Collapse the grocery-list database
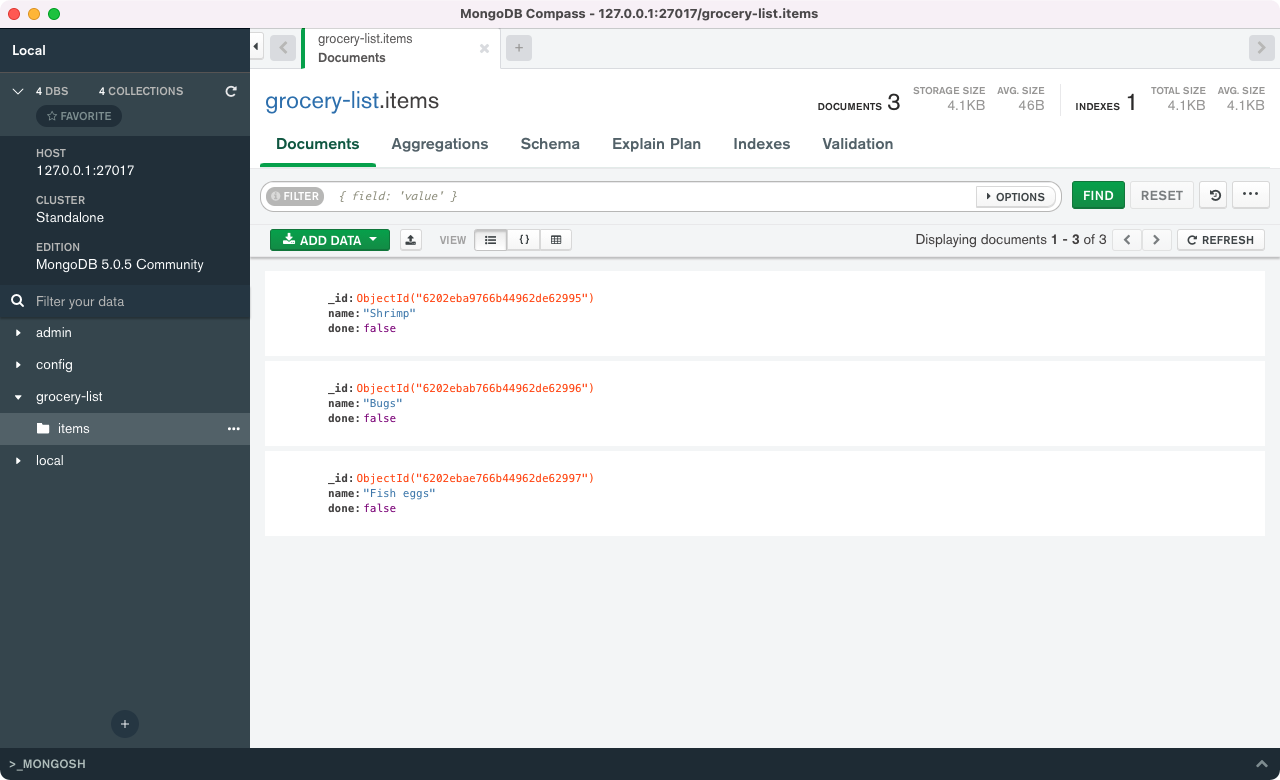 click(x=18, y=397)
